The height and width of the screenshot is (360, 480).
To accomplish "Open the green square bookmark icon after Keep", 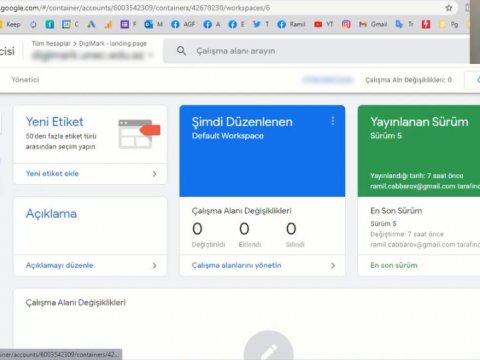I will point(50,24).
